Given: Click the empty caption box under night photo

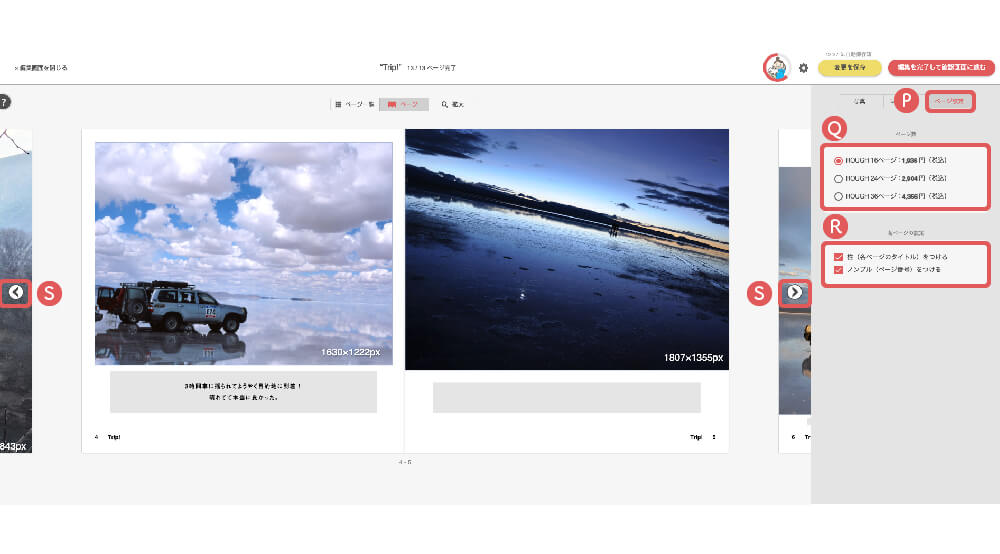Looking at the screenshot, I should coord(566,397).
